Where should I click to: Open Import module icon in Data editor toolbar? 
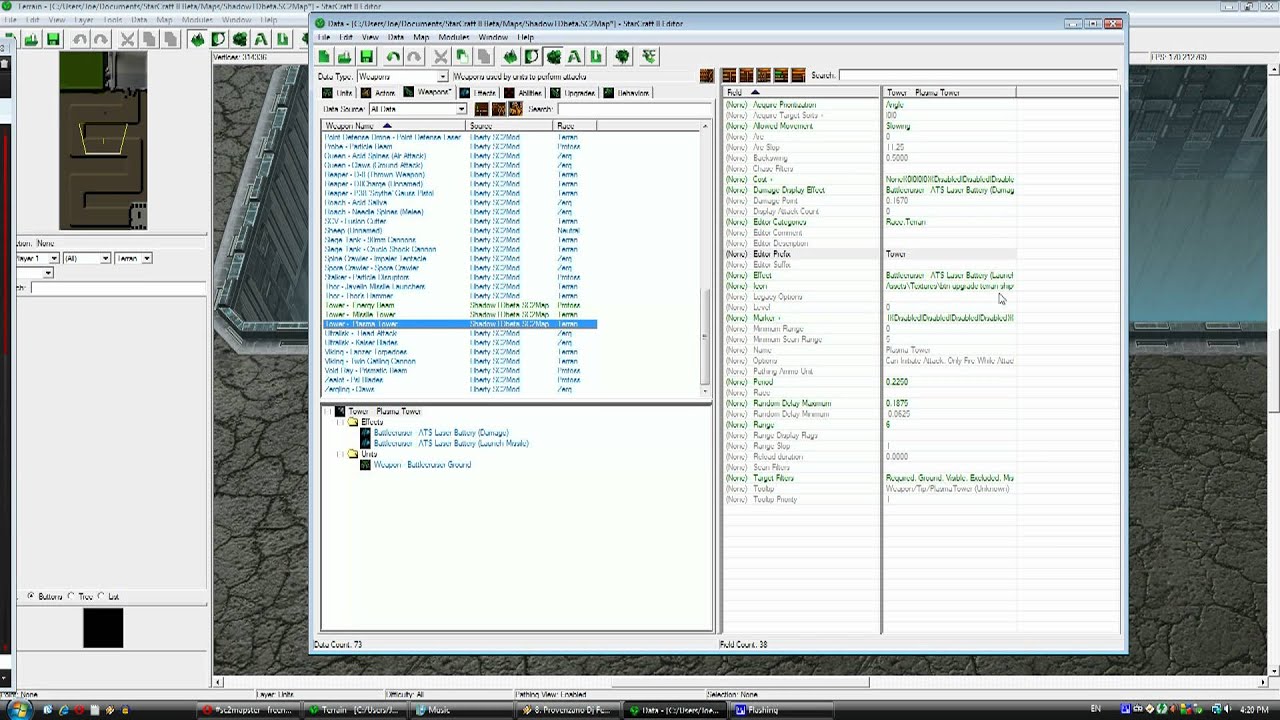coord(597,57)
